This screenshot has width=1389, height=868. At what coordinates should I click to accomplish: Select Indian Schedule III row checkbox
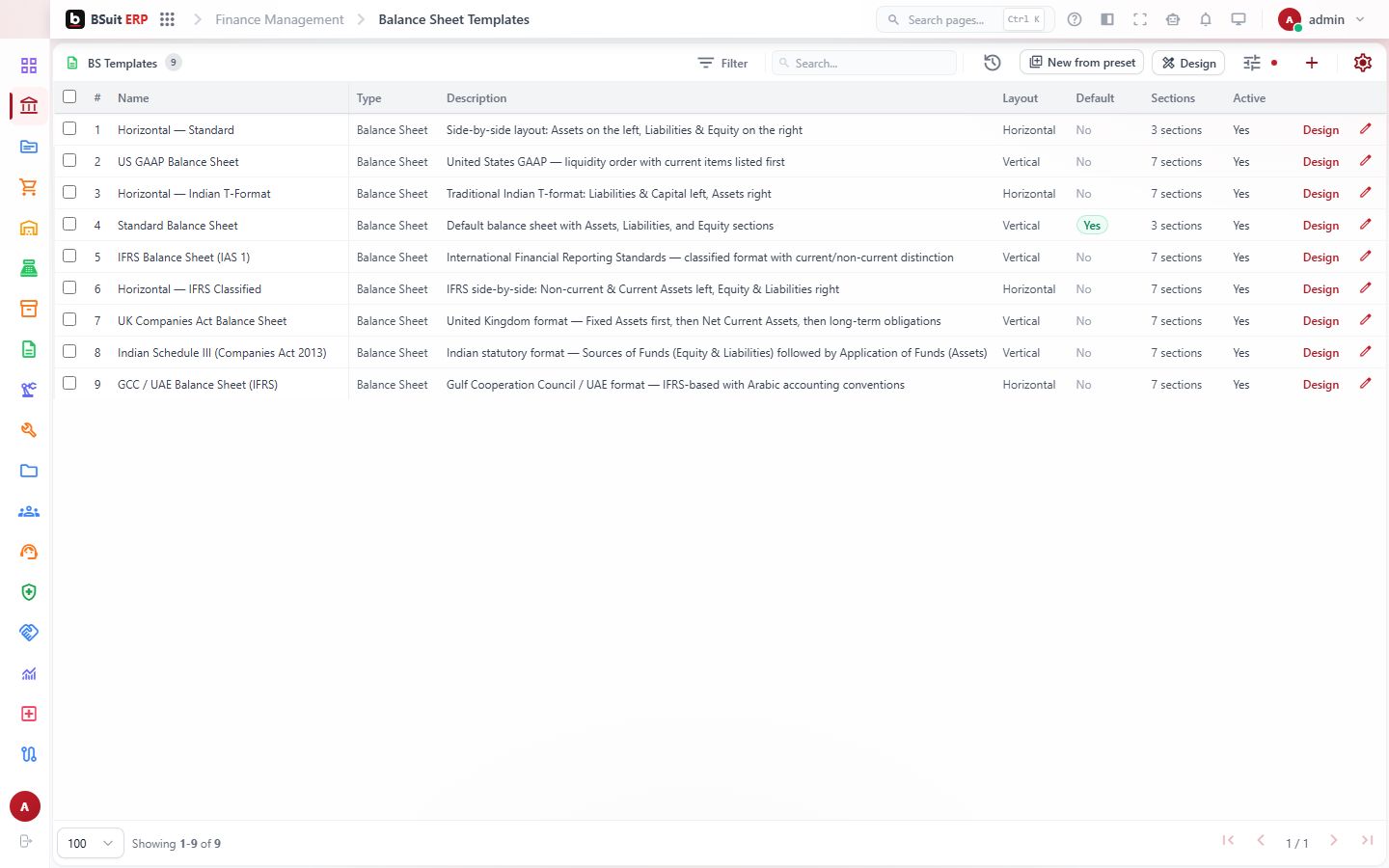69,351
